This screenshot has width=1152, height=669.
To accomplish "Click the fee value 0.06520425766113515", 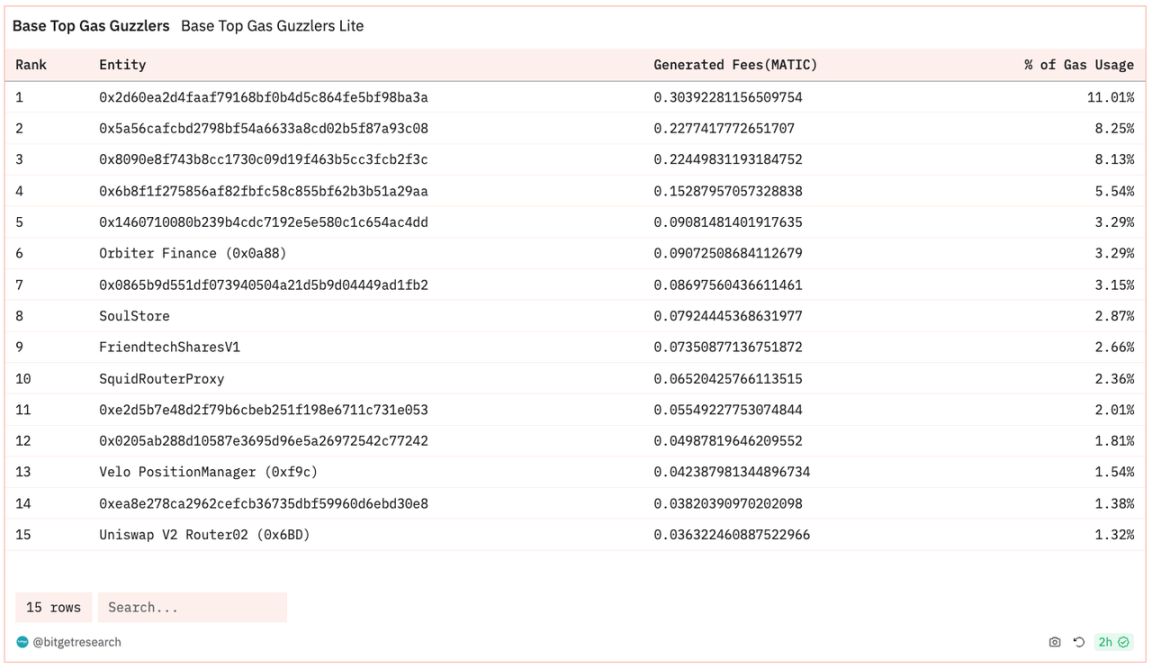I will click(x=728, y=379).
